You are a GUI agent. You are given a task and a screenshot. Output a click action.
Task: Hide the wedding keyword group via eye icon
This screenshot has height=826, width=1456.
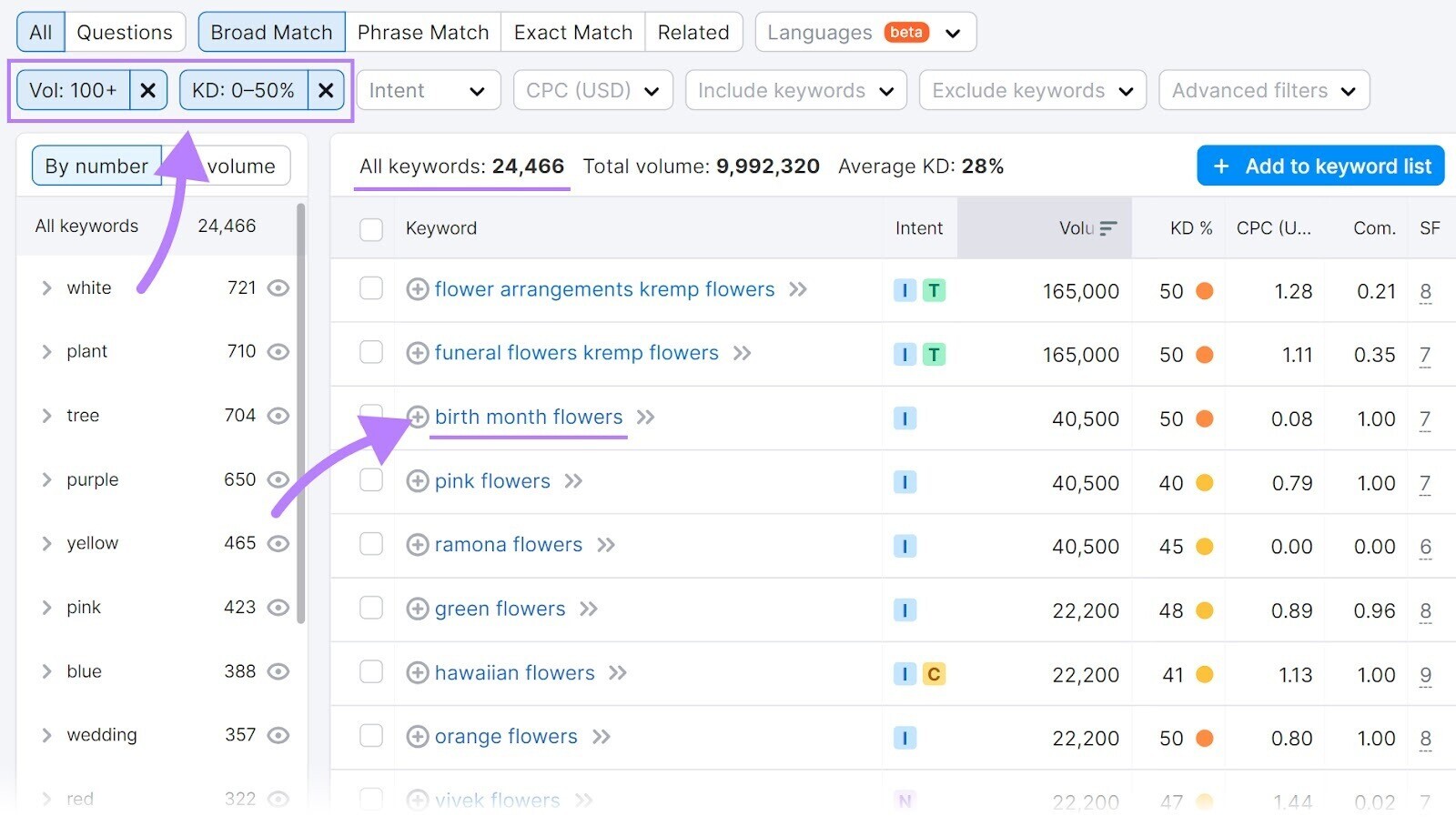click(x=278, y=735)
